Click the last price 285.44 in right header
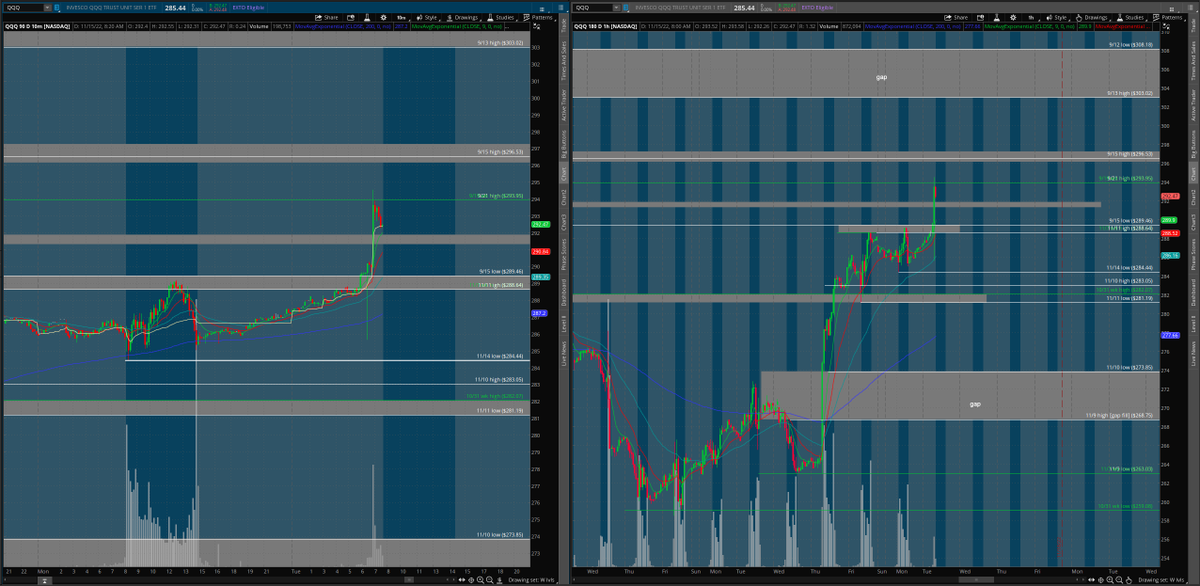1200x586 pixels. (745, 6)
